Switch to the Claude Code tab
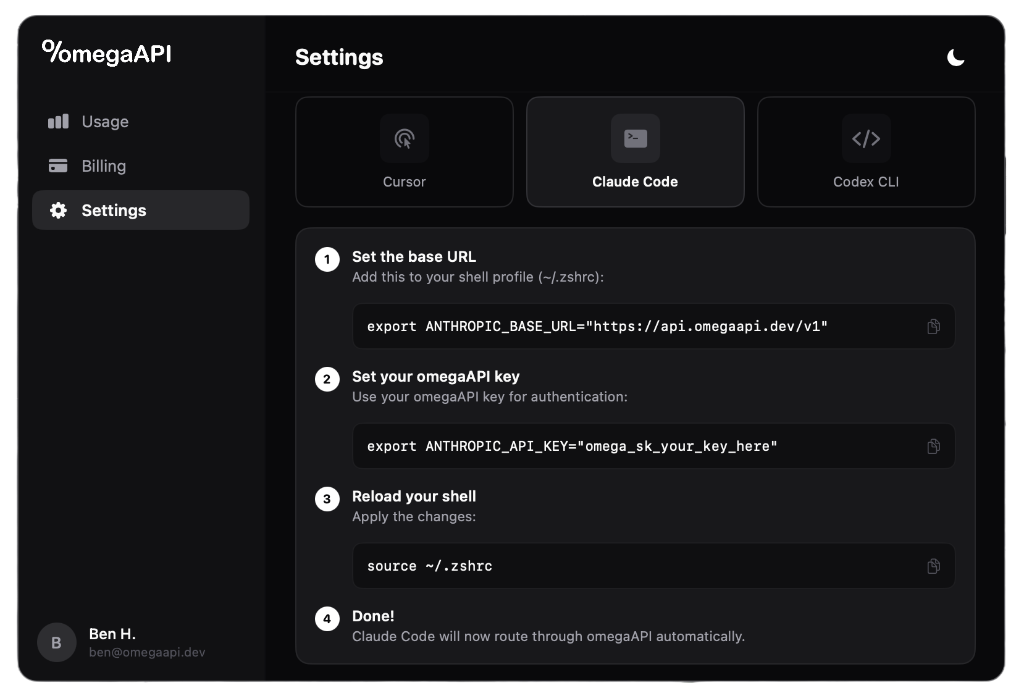Viewport: 1024px width, 697px height. (x=635, y=152)
